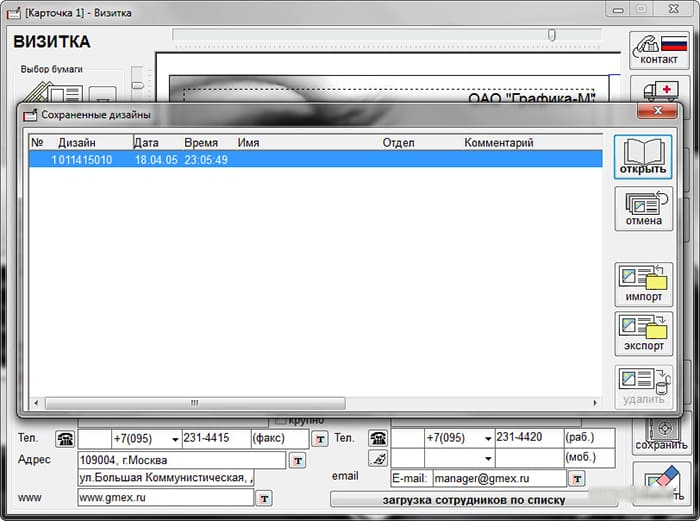Sort list by Комментарий column header
Viewport: 700px width, 521px height.
coord(499,142)
